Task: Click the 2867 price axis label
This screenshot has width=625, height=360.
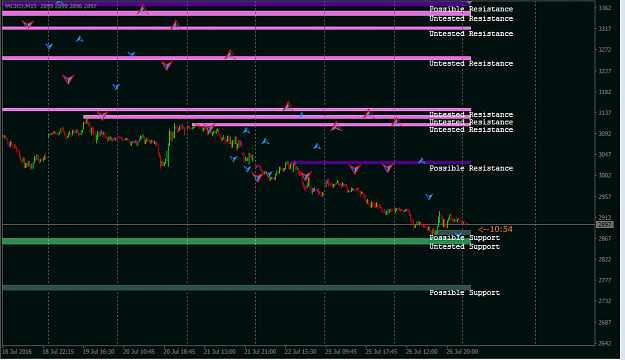Action: click(x=605, y=238)
